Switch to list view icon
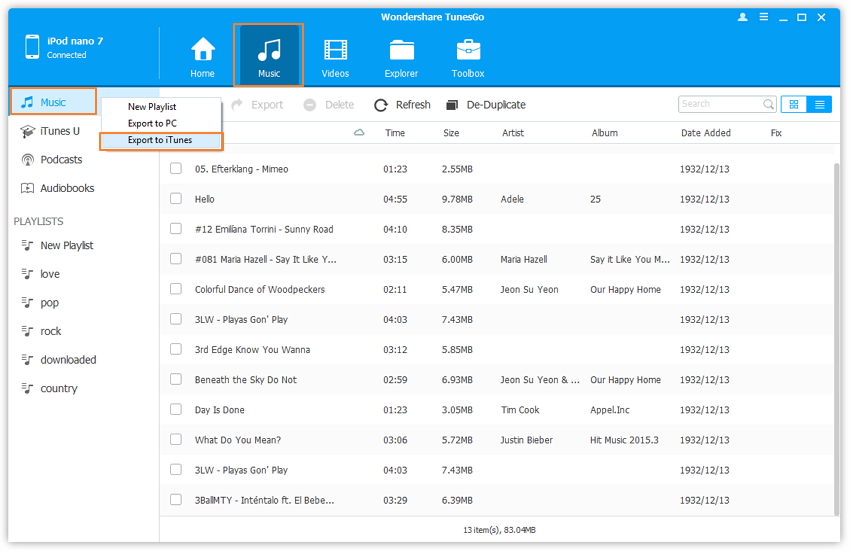 click(x=819, y=104)
